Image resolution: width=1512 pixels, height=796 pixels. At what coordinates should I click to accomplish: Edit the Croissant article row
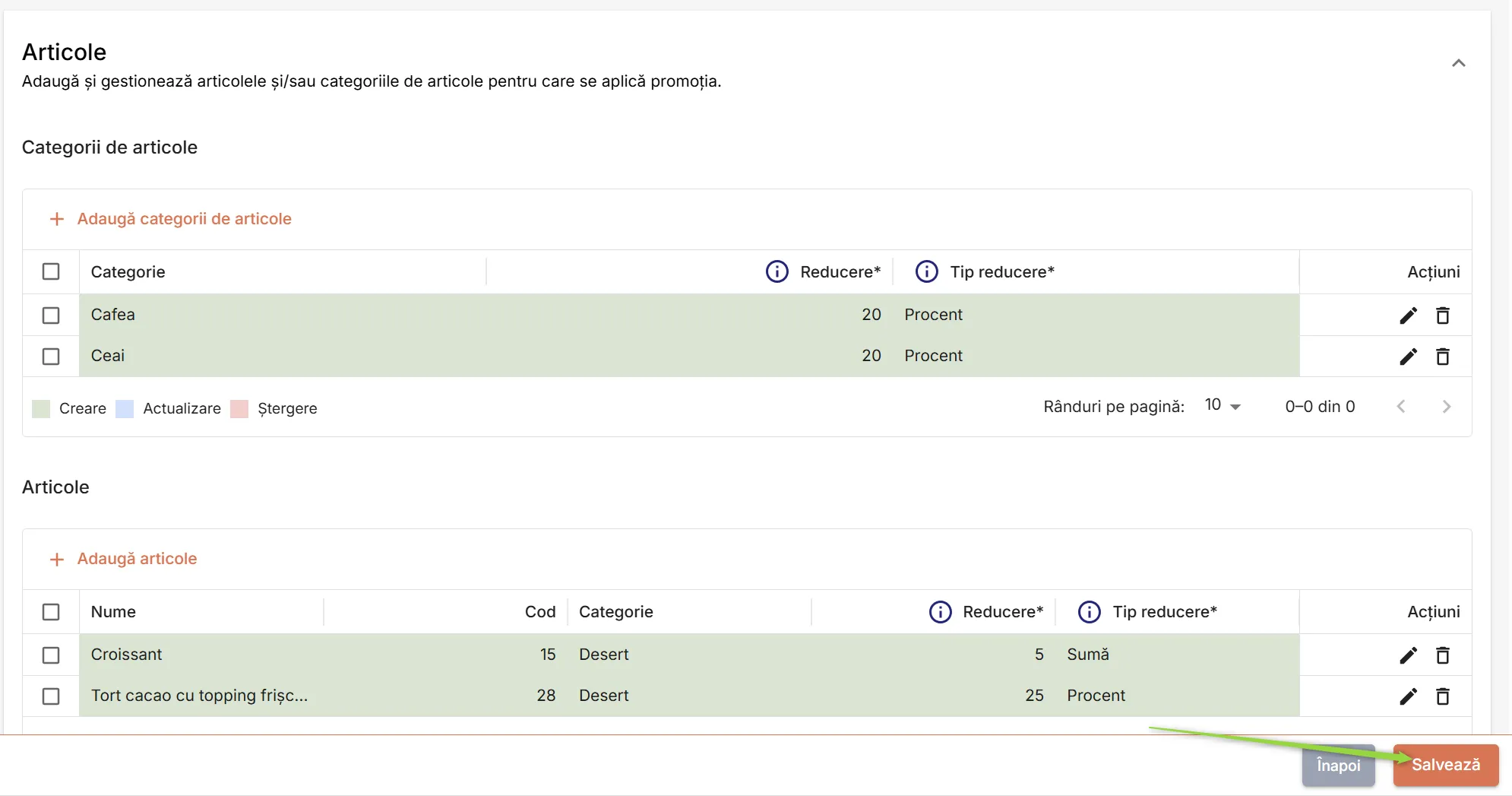point(1408,655)
